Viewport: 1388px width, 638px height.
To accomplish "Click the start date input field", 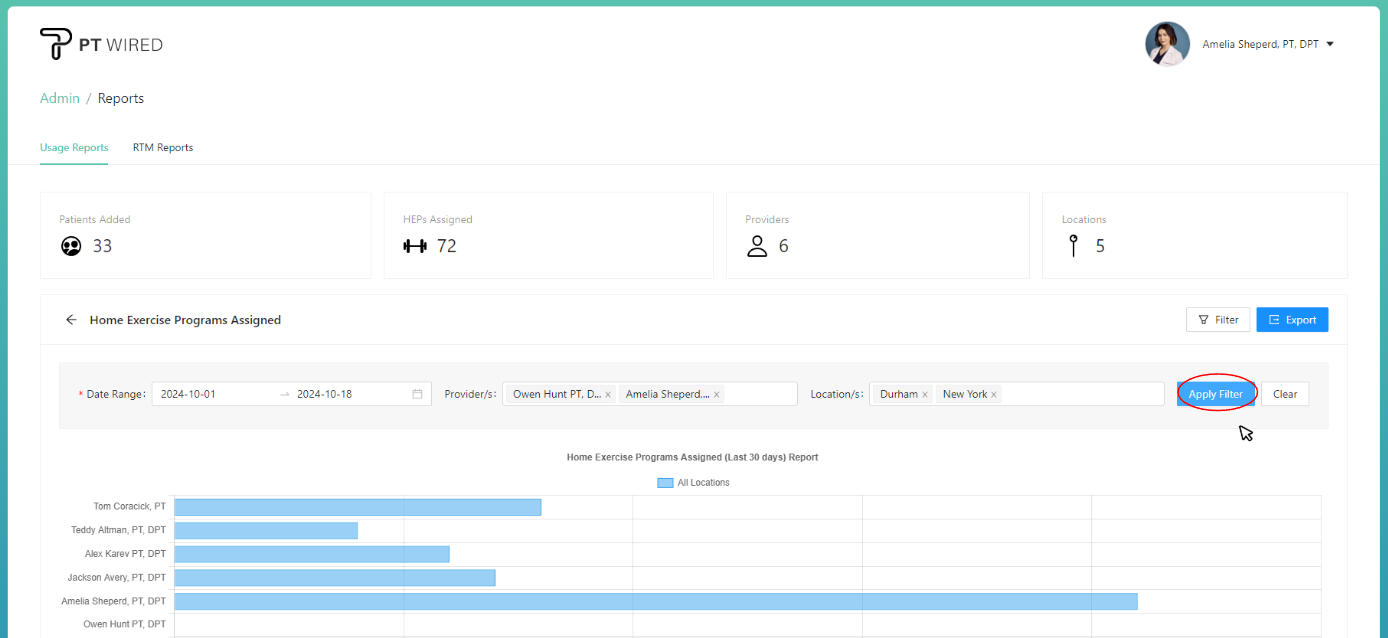I will click(x=212, y=394).
